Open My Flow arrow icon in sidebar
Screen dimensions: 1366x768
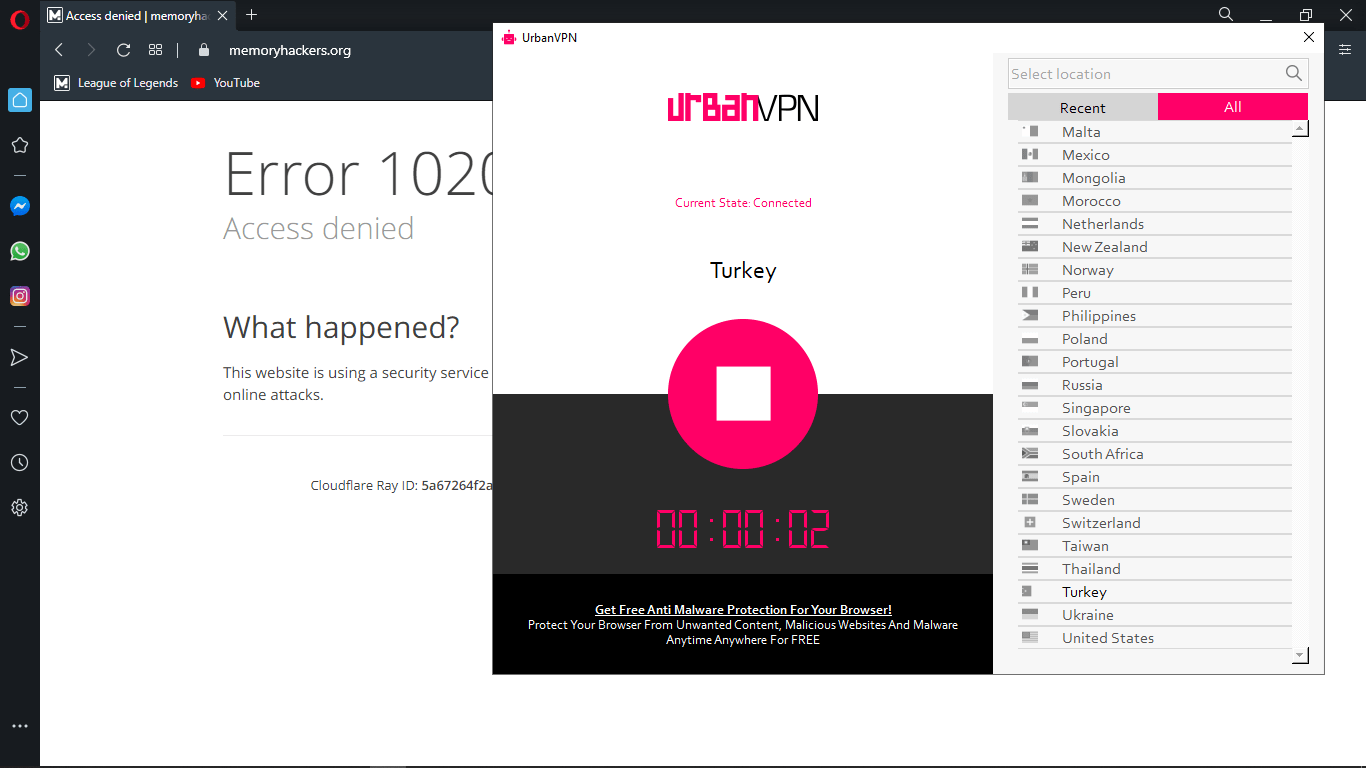[x=19, y=357]
